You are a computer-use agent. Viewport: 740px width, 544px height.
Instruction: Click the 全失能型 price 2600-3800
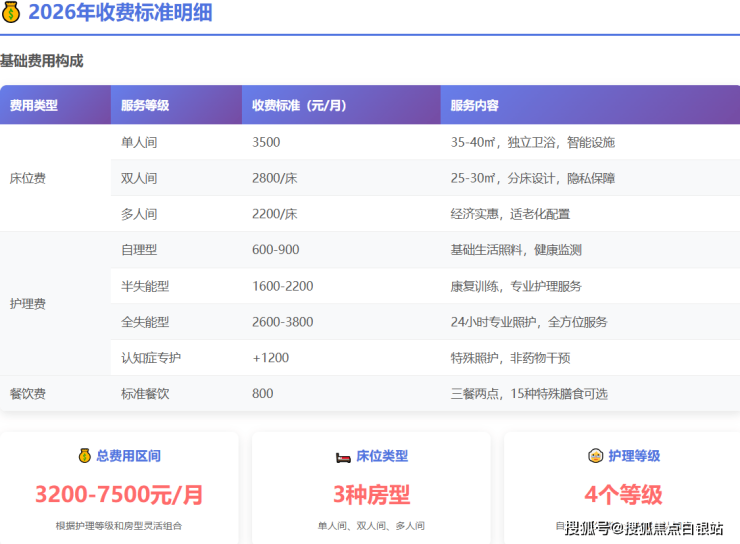(x=283, y=322)
